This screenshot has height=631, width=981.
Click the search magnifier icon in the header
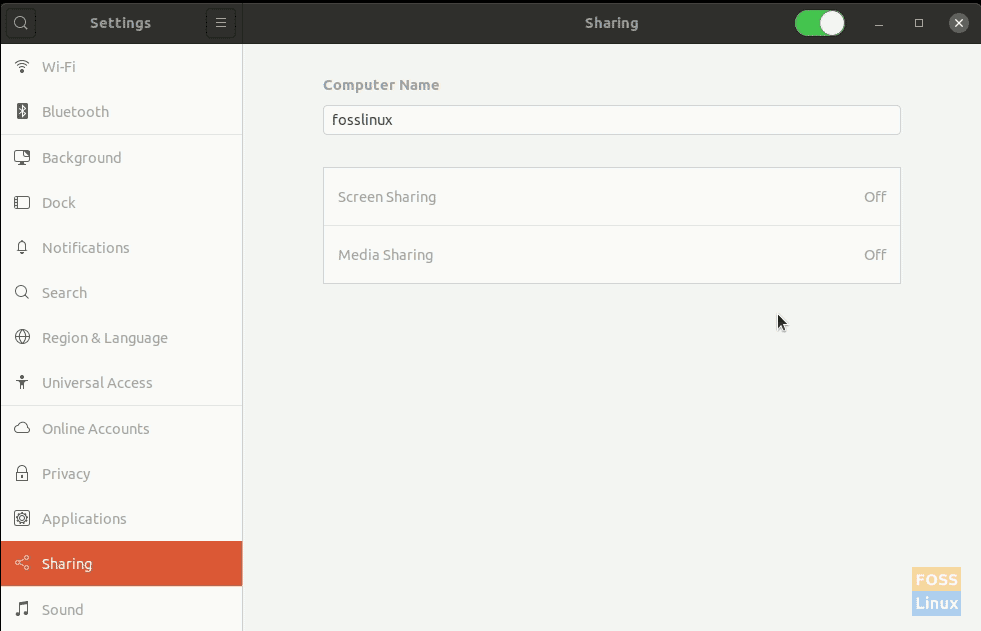(20, 22)
